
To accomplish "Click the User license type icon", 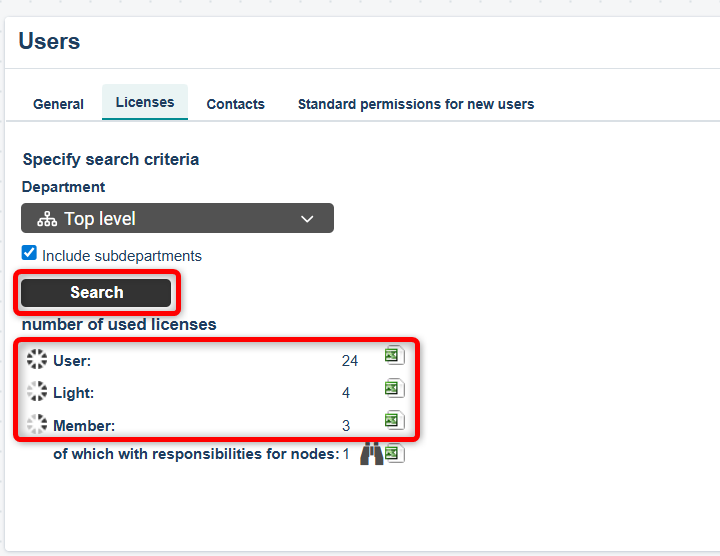I will 37,360.
